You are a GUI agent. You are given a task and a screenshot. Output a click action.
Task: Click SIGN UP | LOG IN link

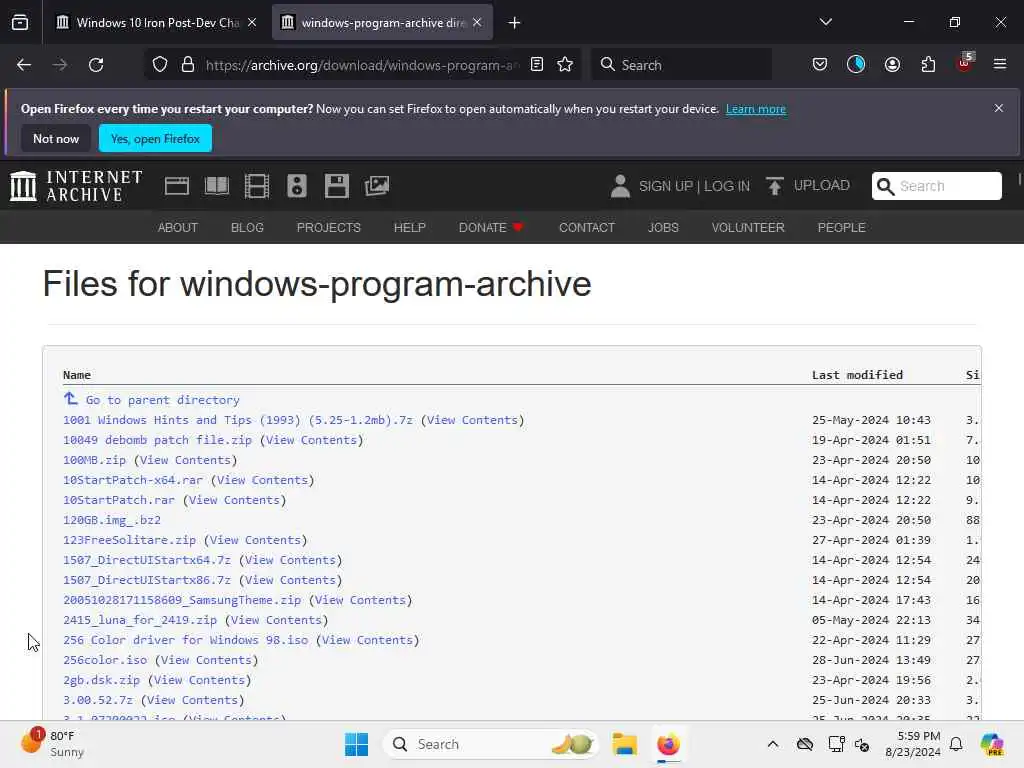694,186
